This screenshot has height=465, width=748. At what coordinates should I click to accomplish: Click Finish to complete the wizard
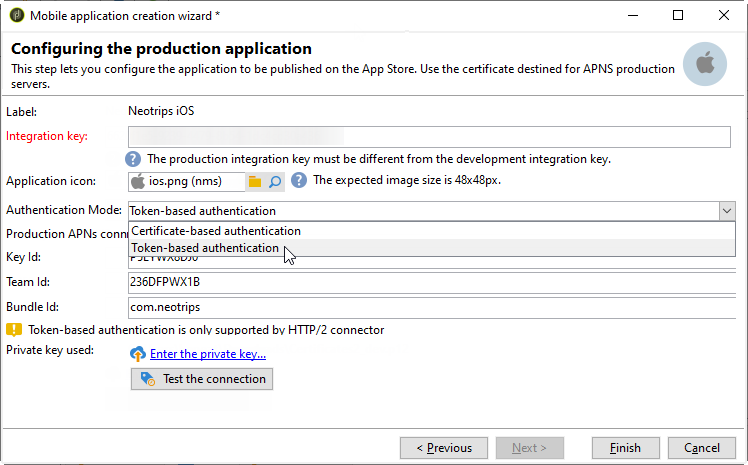tap(625, 448)
